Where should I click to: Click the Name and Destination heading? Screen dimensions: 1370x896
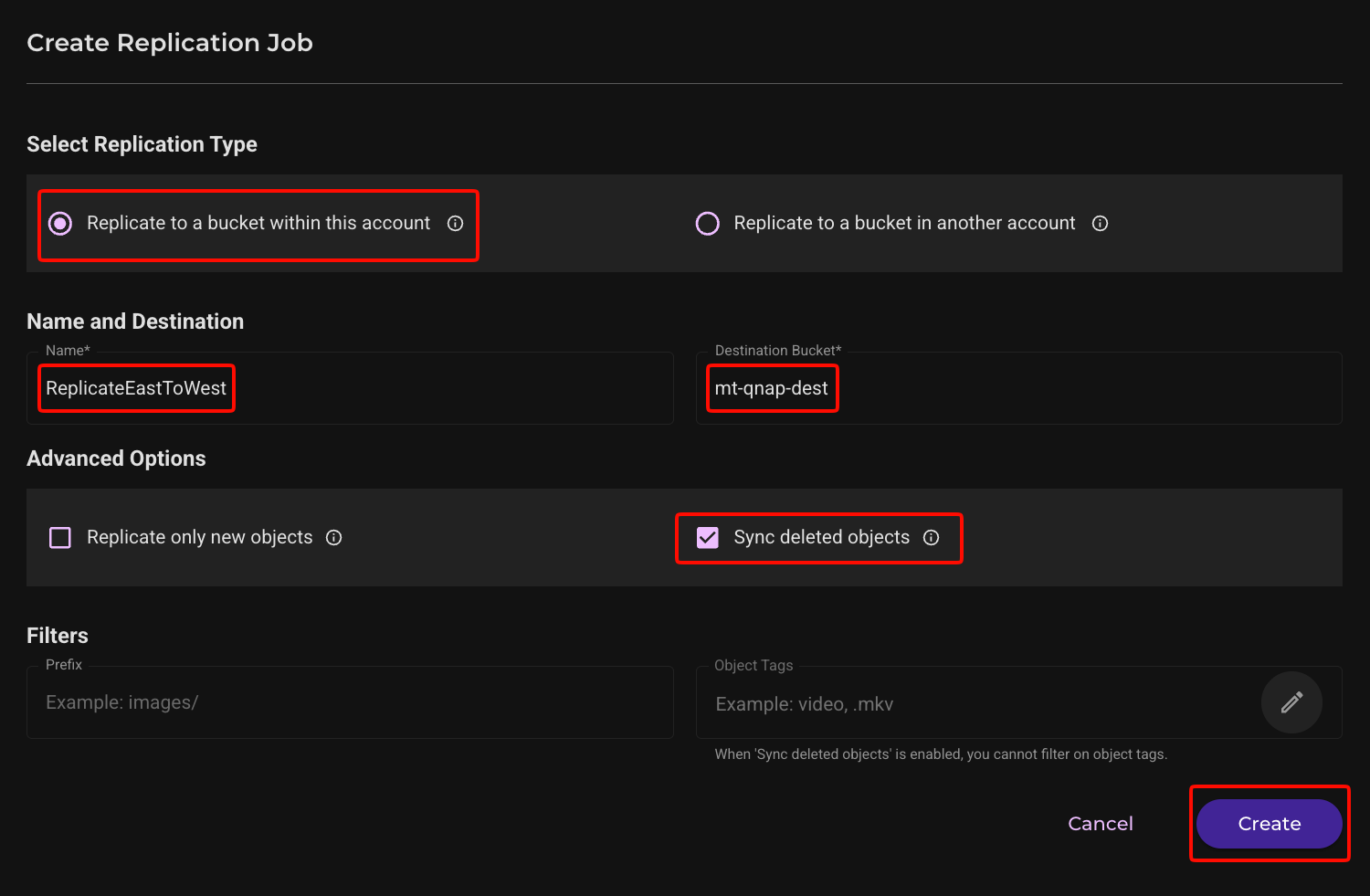tap(135, 322)
